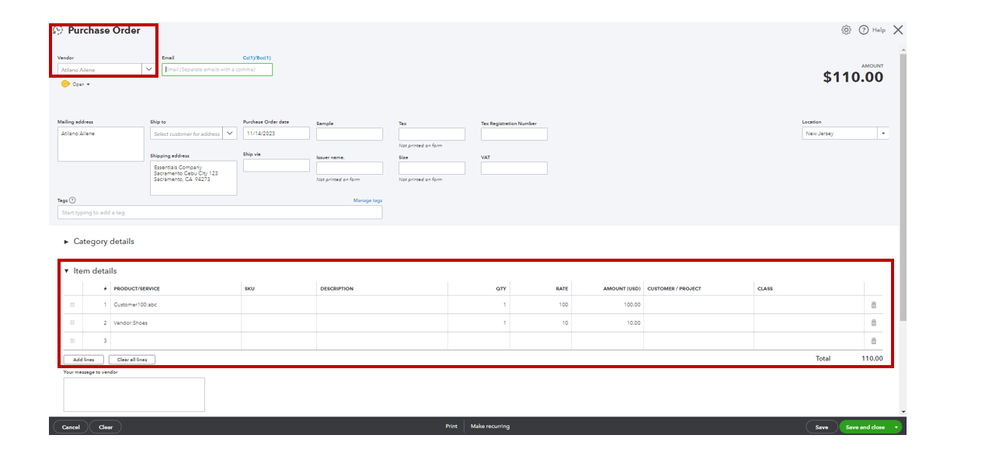Viewport: 999px width, 449px height.
Task: Click the $110.00 amount total
Action: [853, 77]
